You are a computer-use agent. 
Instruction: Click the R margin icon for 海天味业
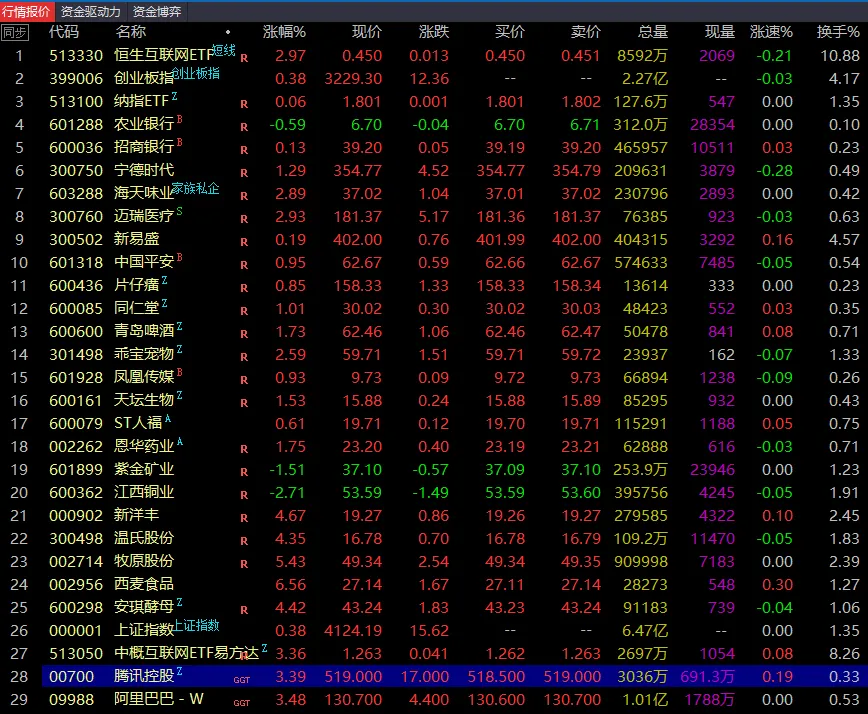coord(244,196)
